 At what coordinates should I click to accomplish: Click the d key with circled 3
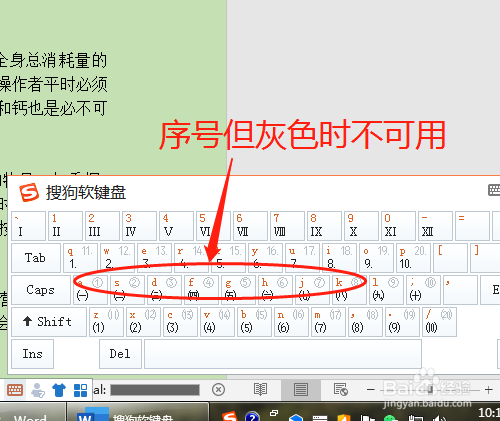coord(164,290)
